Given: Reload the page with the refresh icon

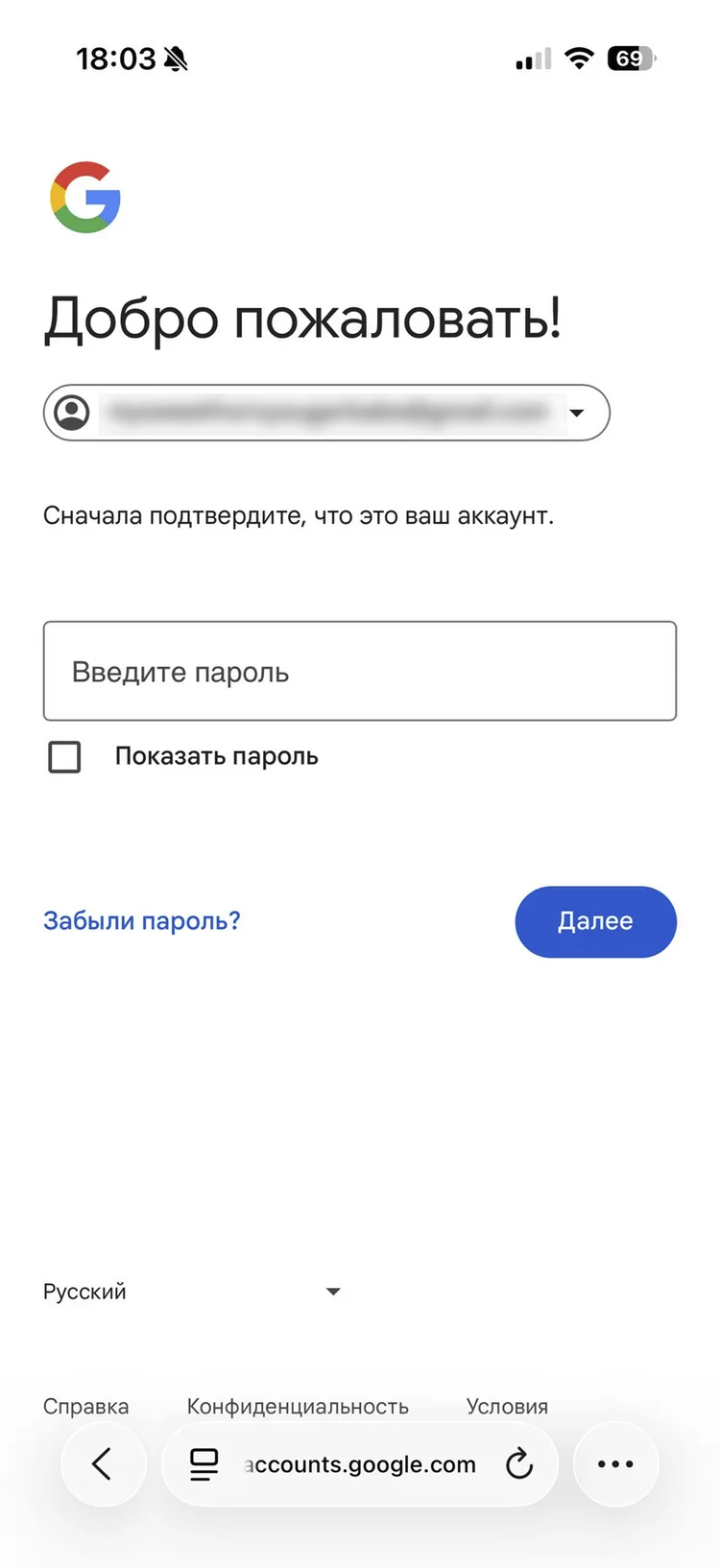Looking at the screenshot, I should tap(519, 1463).
